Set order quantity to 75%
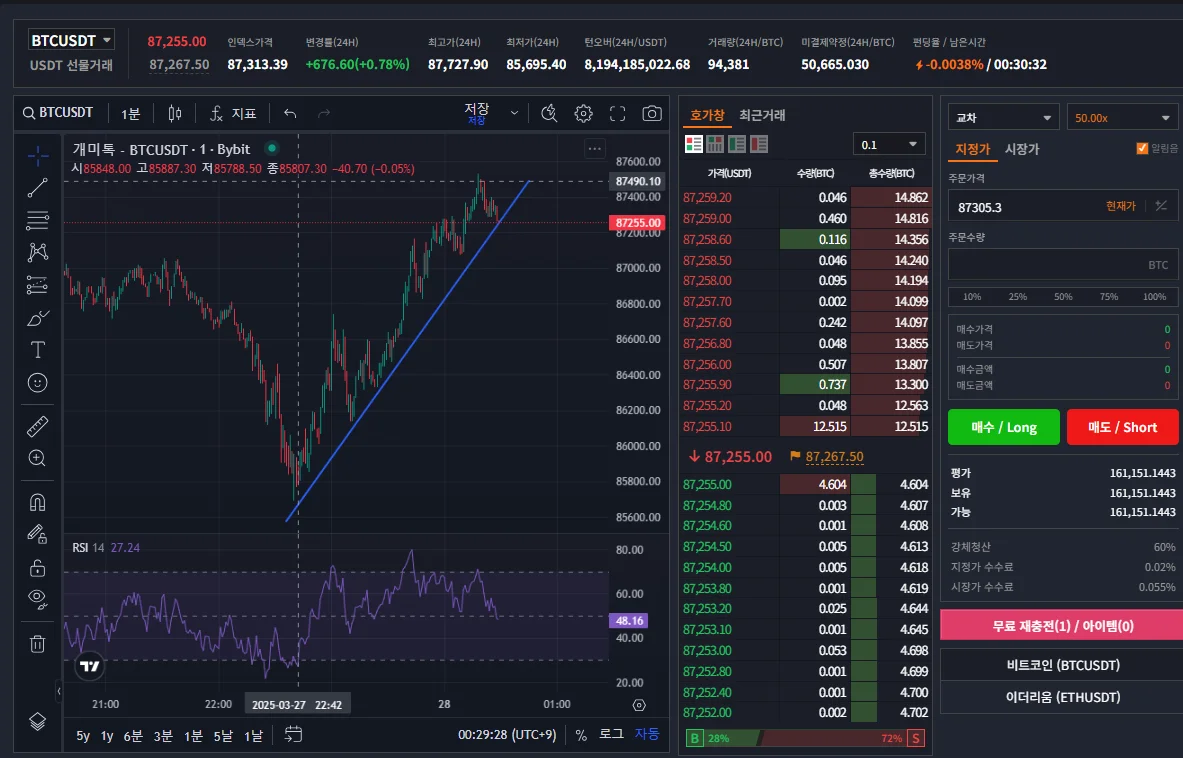1183x758 pixels. point(1108,297)
